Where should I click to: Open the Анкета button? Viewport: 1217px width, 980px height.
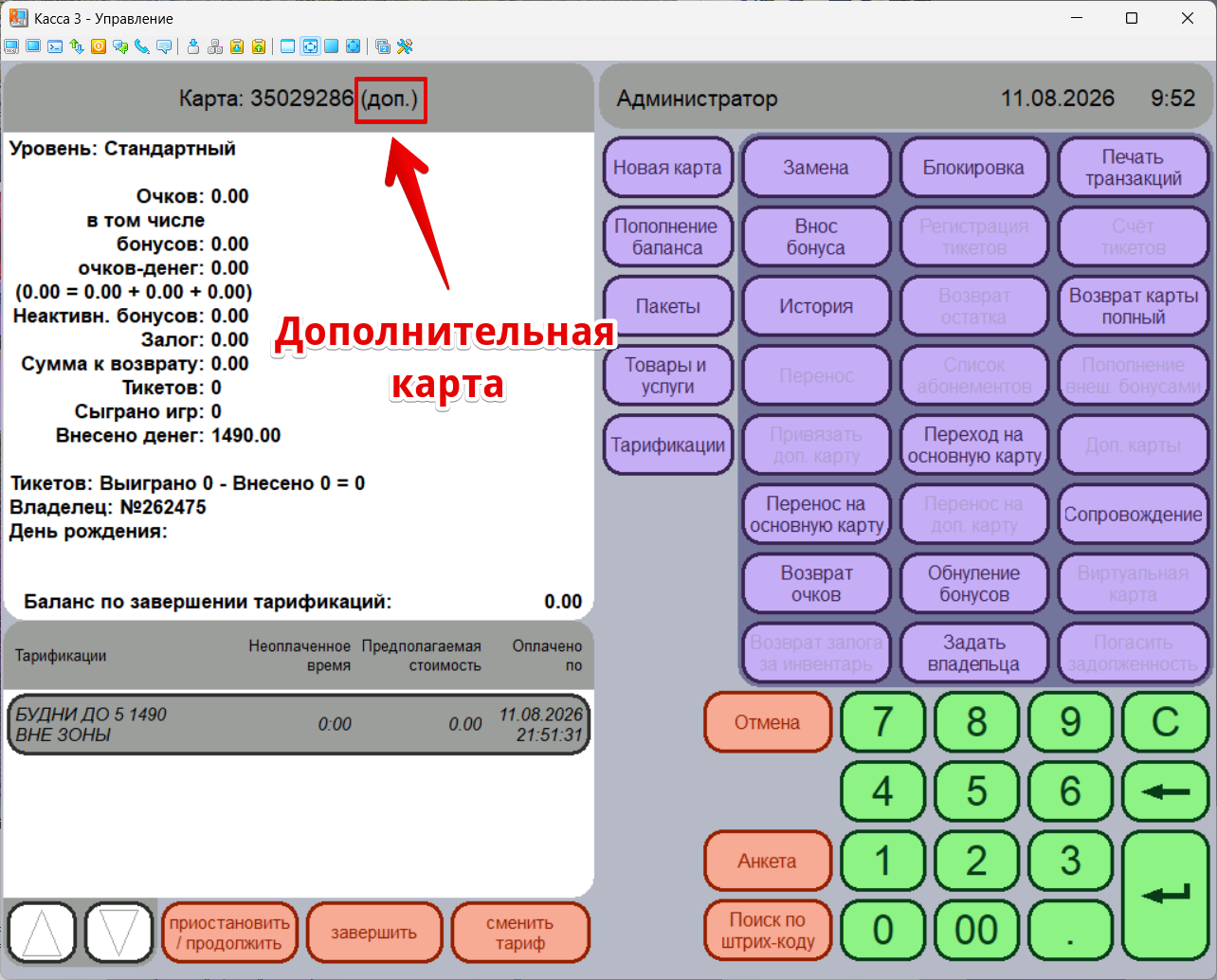768,861
